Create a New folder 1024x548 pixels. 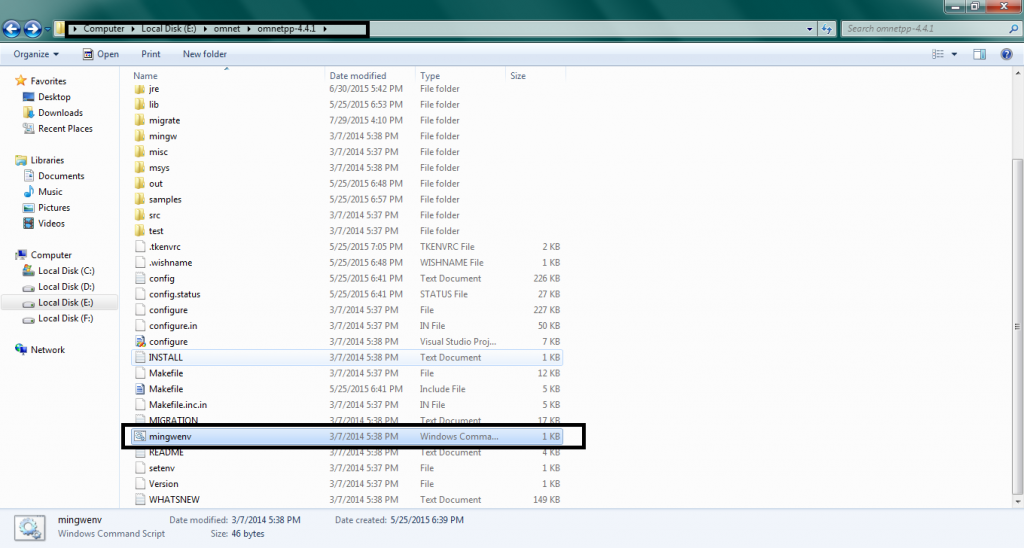point(204,54)
